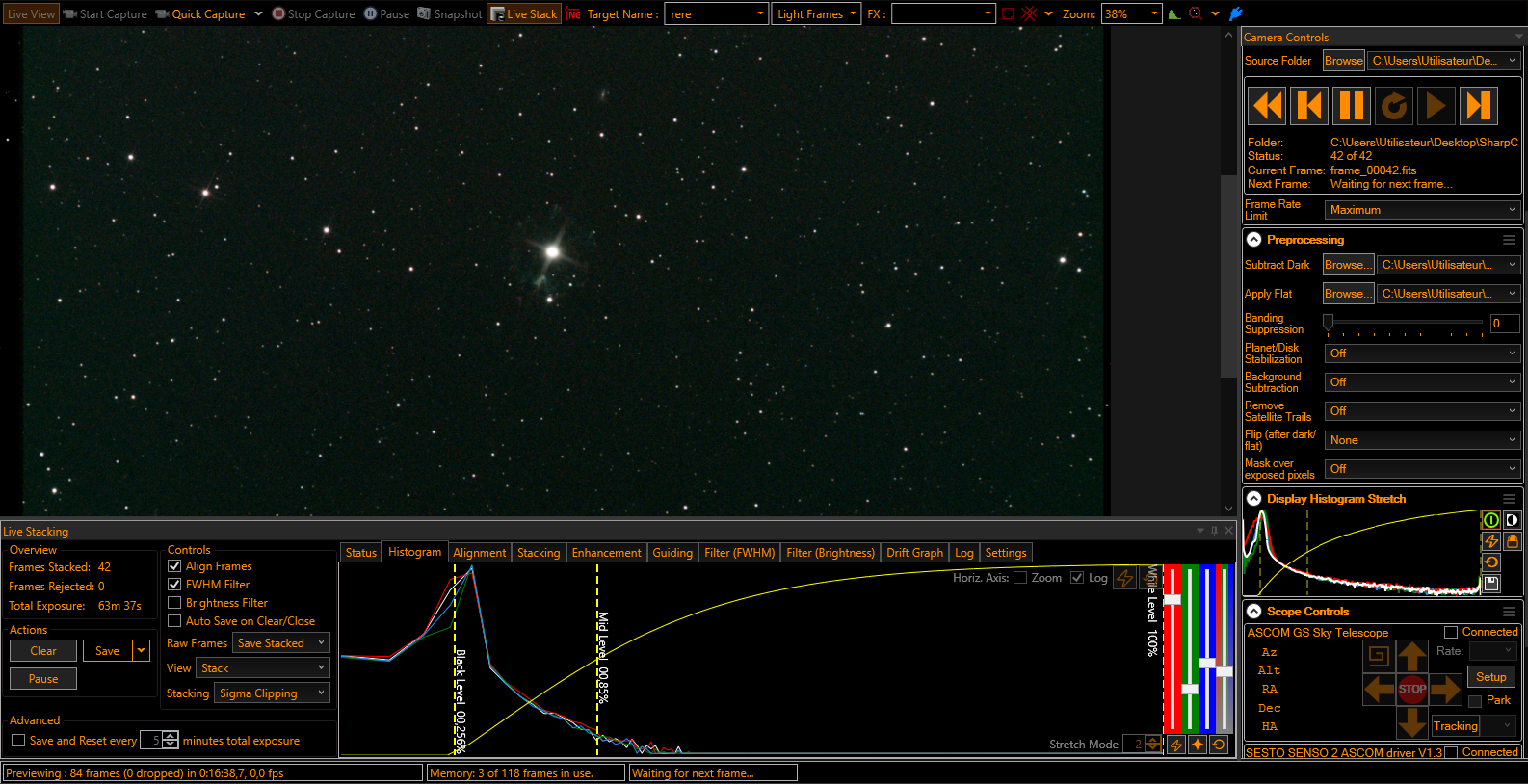Click Browse next to Subtract Dark

coord(1347,265)
